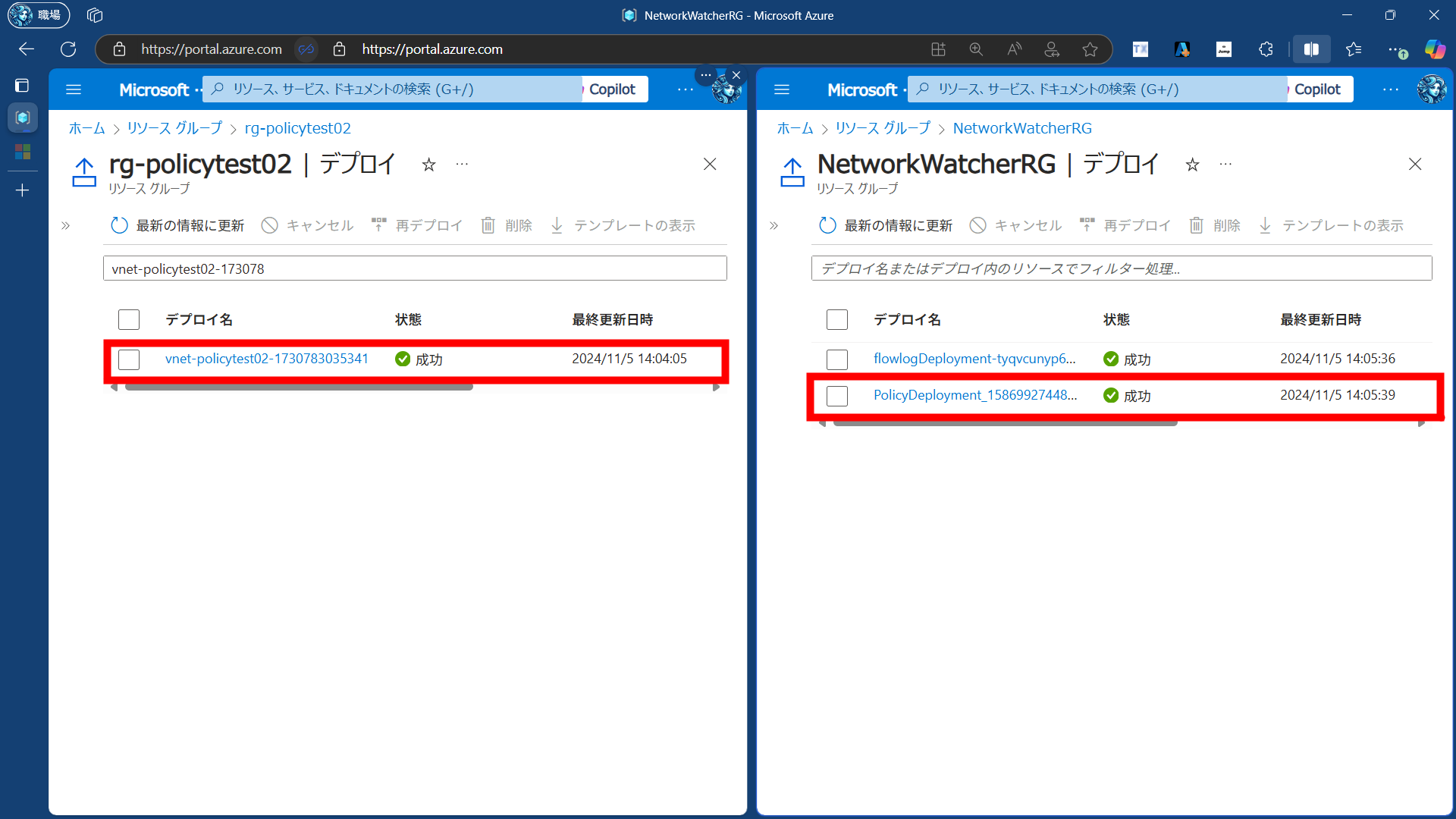
Task: Refresh deployments list in rg-policytest02 pane
Action: [177, 225]
